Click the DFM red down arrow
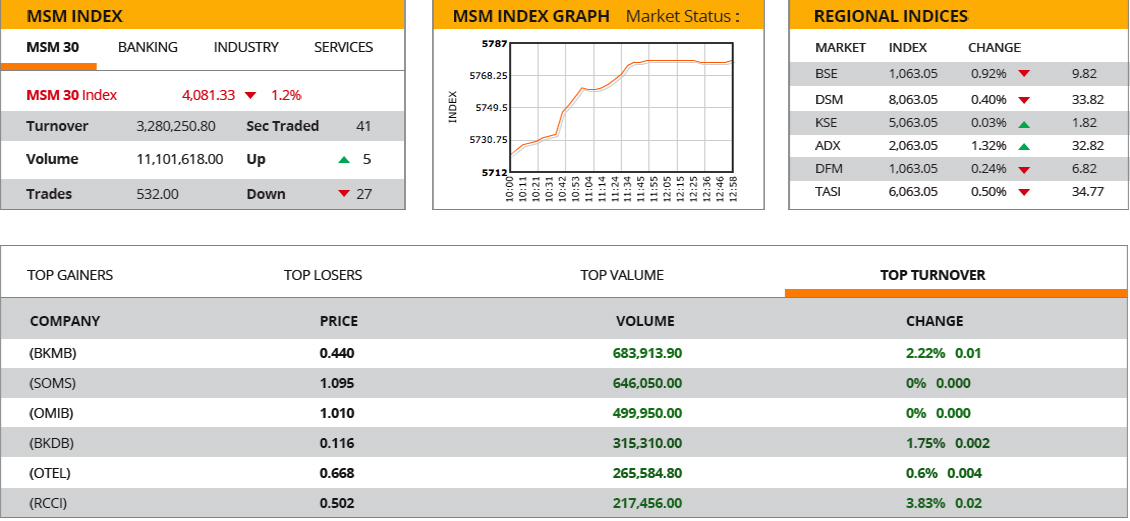This screenshot has width=1130, height=521. click(1024, 170)
